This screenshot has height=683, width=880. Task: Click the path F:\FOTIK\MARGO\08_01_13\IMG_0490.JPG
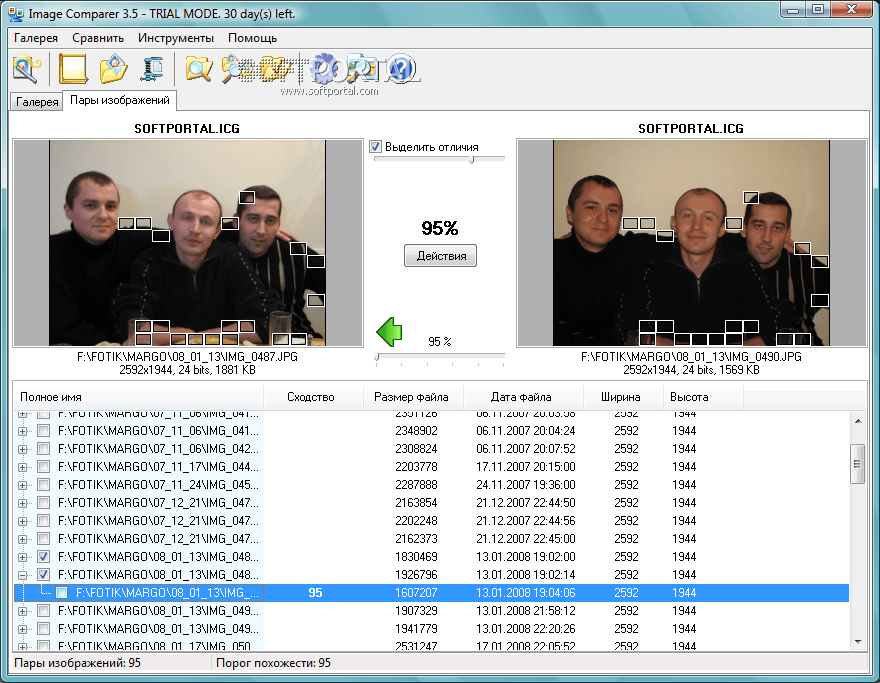click(691, 357)
